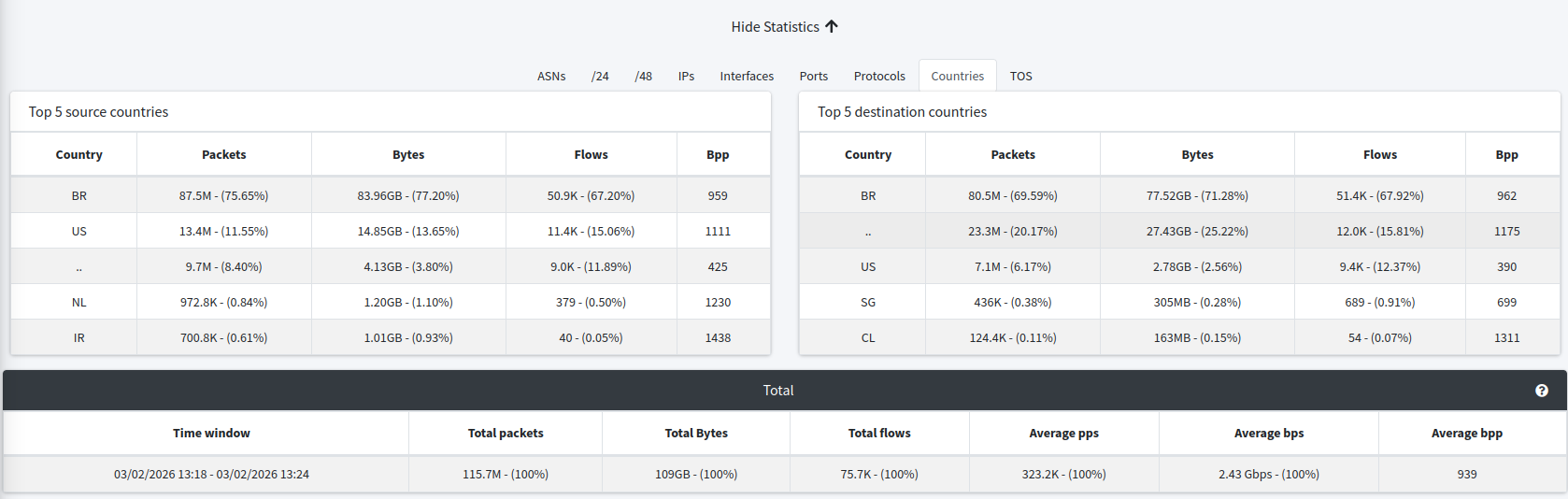Viewport: 1568px width, 499px height.
Task: Click destination flows cell 51.4K - (67.92%)
Action: pos(1380,195)
